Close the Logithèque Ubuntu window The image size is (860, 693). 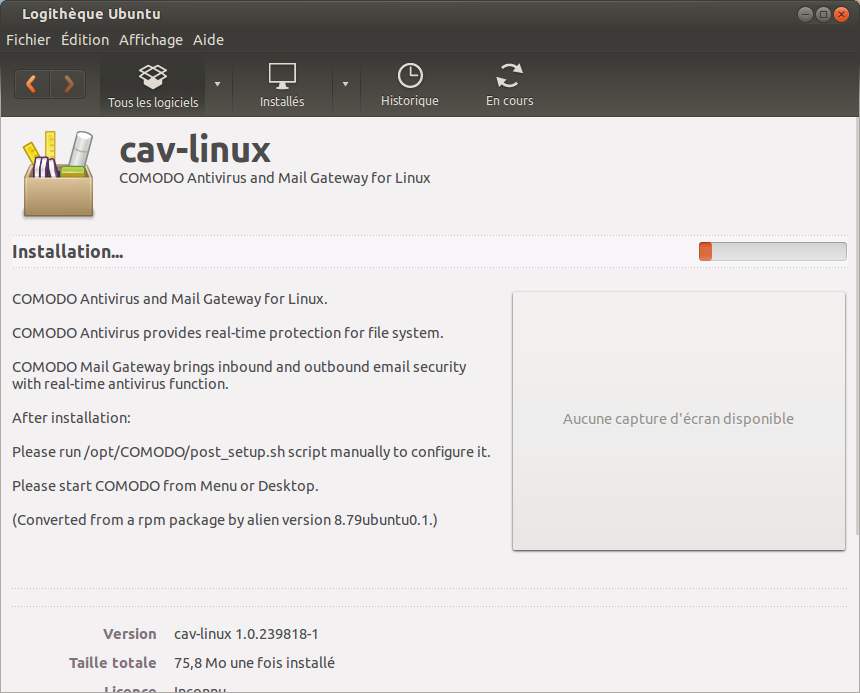coord(841,15)
